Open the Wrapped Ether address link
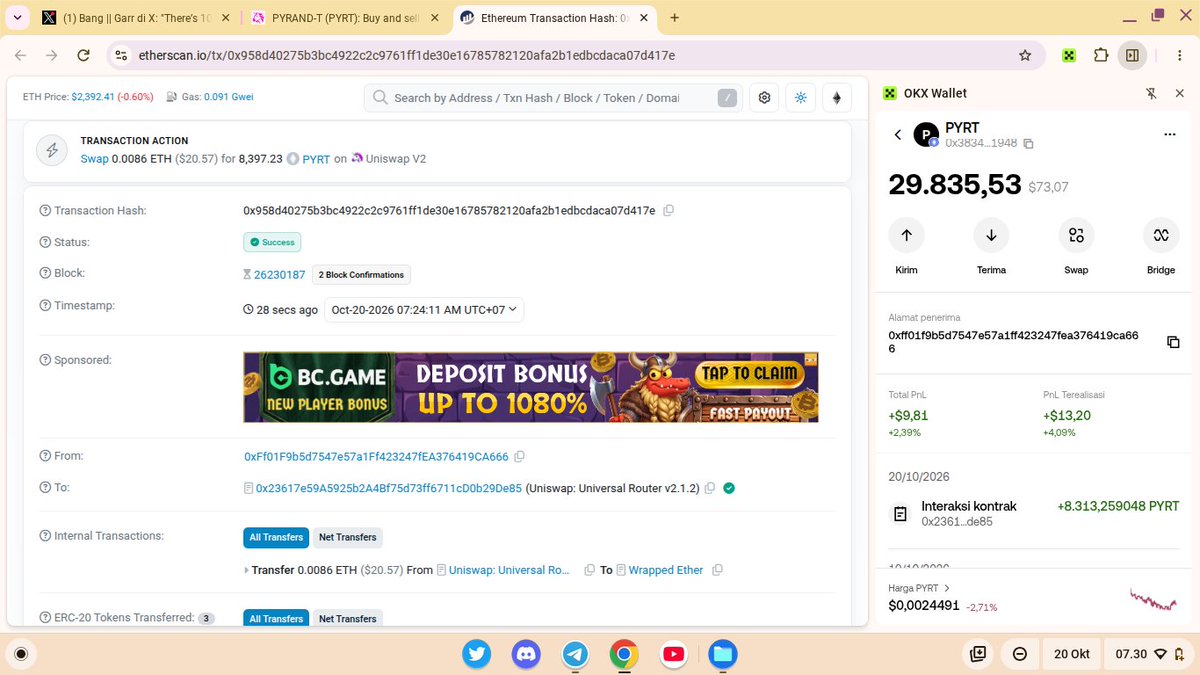Screen dimensions: 1200x675 point(666,570)
